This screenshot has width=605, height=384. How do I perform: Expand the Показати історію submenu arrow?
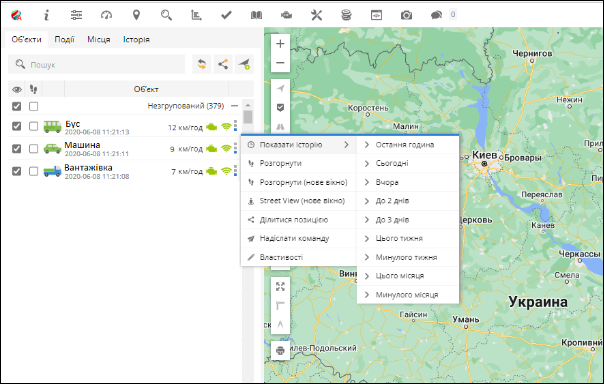coord(346,145)
